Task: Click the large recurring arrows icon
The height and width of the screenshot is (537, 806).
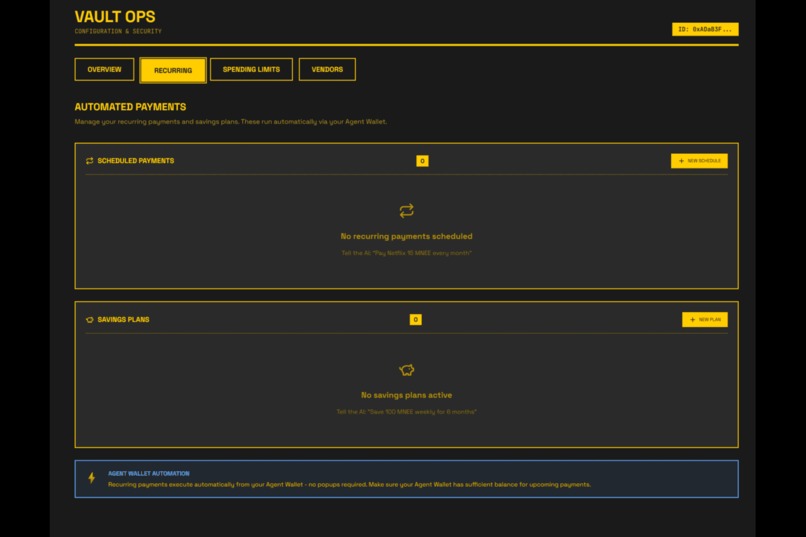Action: click(407, 211)
